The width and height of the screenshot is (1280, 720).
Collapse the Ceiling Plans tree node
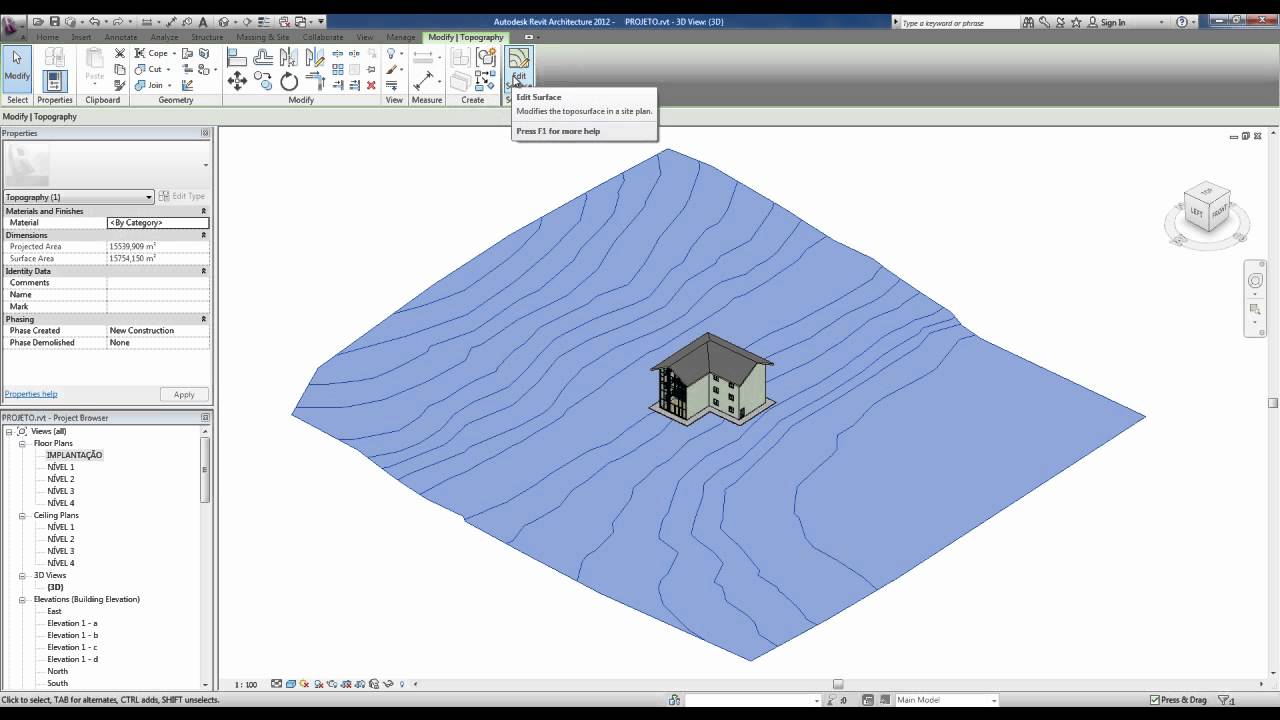[22, 515]
